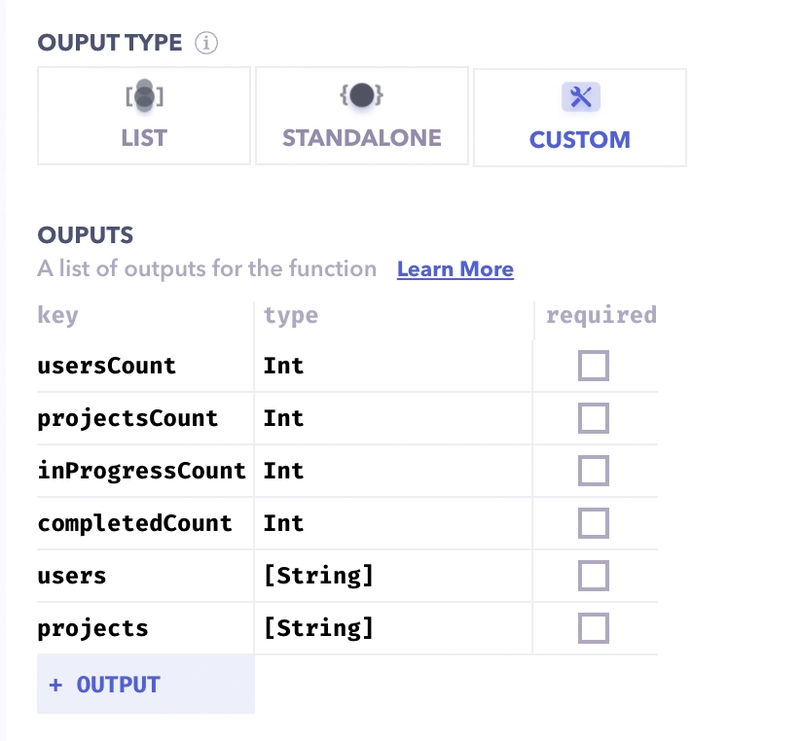Click the CUSTOM tools icon
This screenshot has width=800, height=741.
click(x=581, y=97)
